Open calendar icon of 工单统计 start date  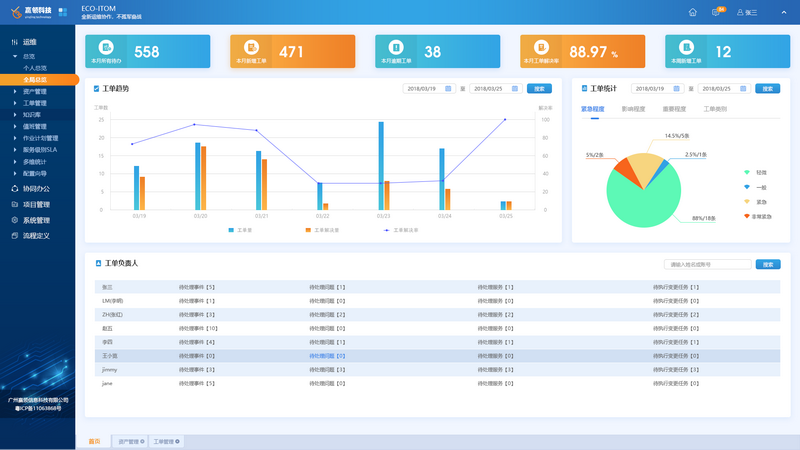tap(677, 89)
